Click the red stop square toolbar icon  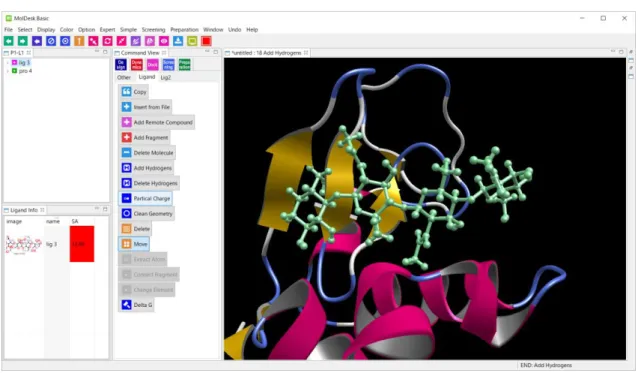[206, 41]
